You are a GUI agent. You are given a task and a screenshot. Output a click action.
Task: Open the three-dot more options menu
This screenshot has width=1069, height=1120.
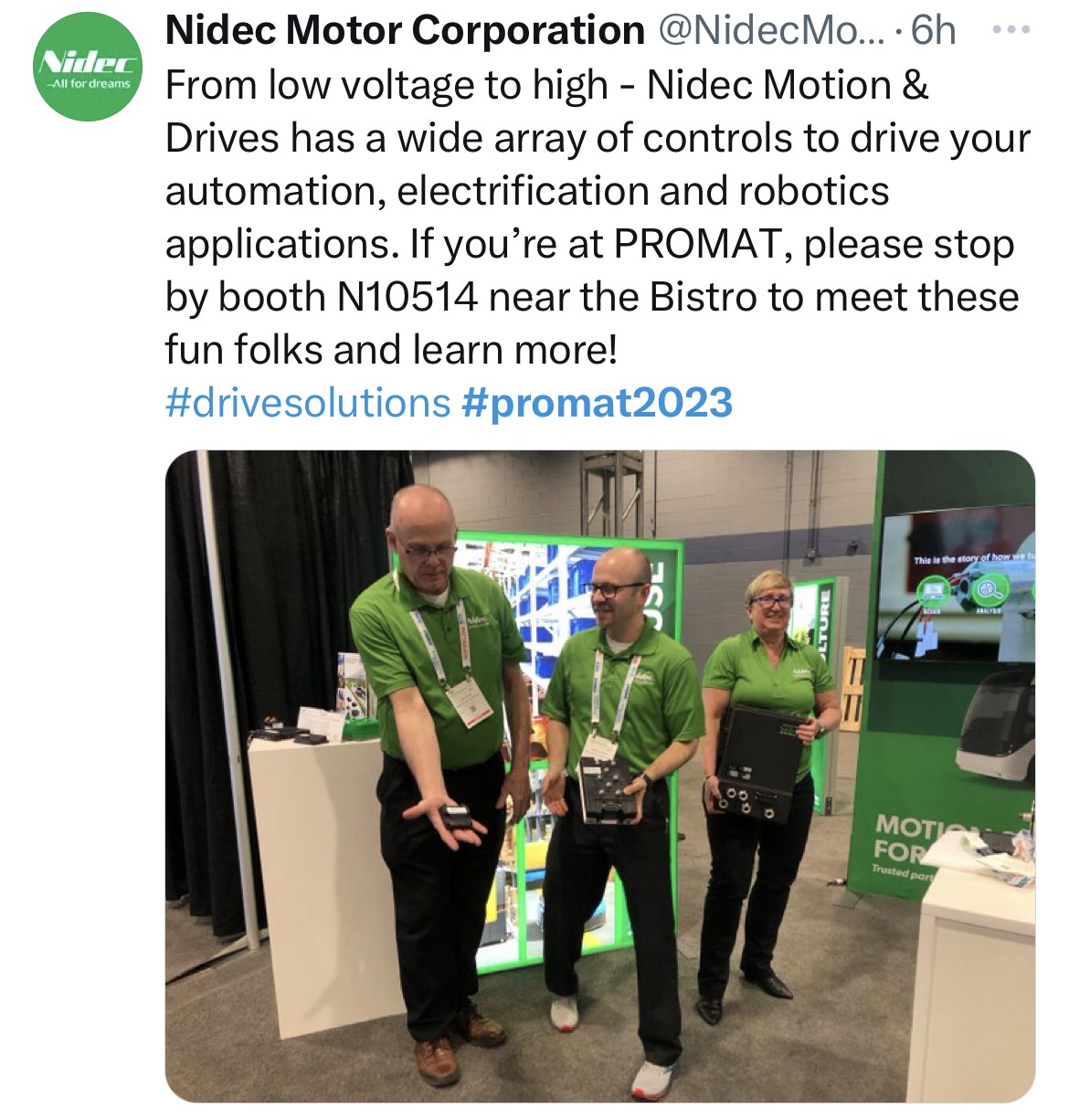coord(1011,31)
